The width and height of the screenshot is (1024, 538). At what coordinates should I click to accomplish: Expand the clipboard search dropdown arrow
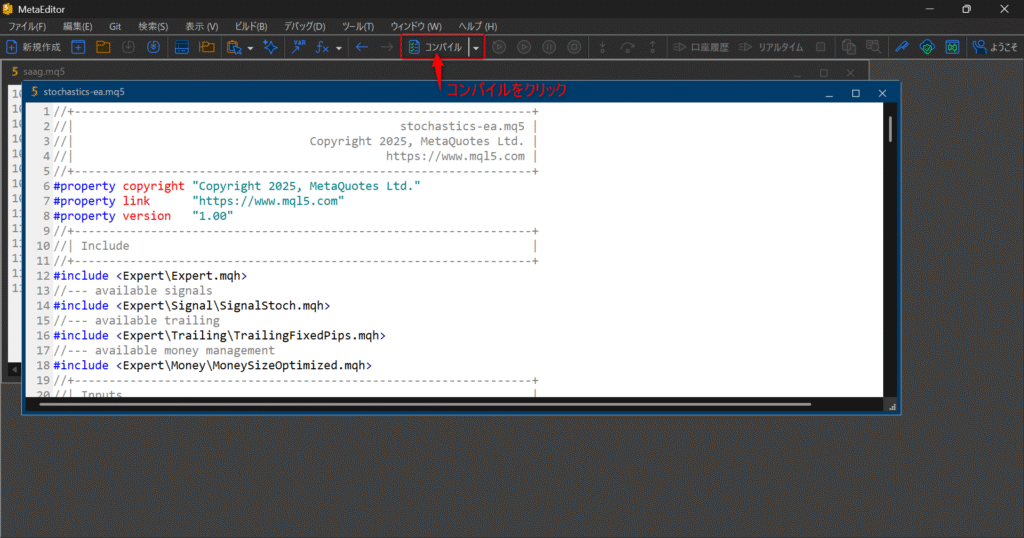tap(250, 48)
